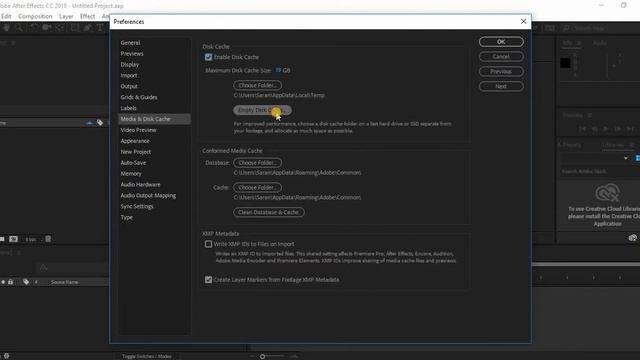The height and width of the screenshot is (360, 640).
Task: Select Memory preferences category
Action: (131, 173)
